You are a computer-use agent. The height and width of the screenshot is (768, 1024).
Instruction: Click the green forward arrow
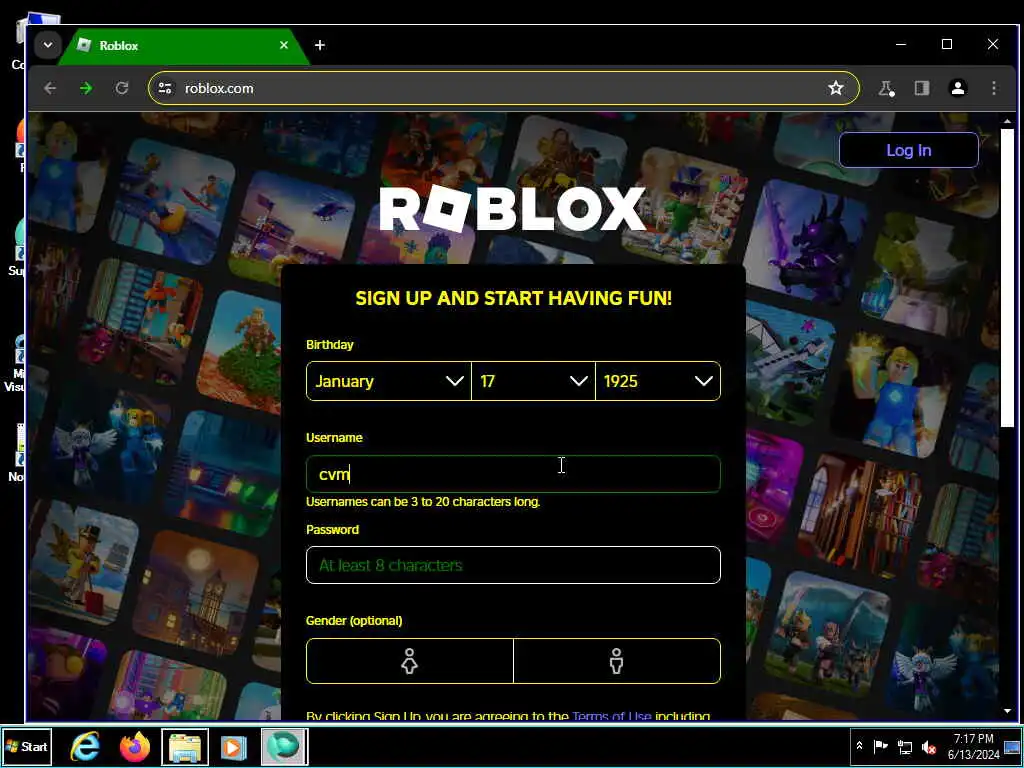(x=86, y=88)
